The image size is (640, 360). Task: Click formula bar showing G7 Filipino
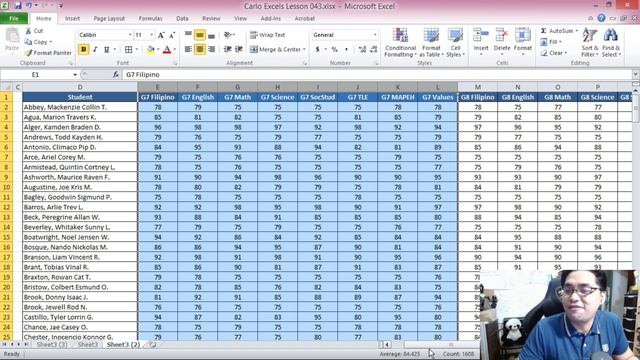pos(378,75)
